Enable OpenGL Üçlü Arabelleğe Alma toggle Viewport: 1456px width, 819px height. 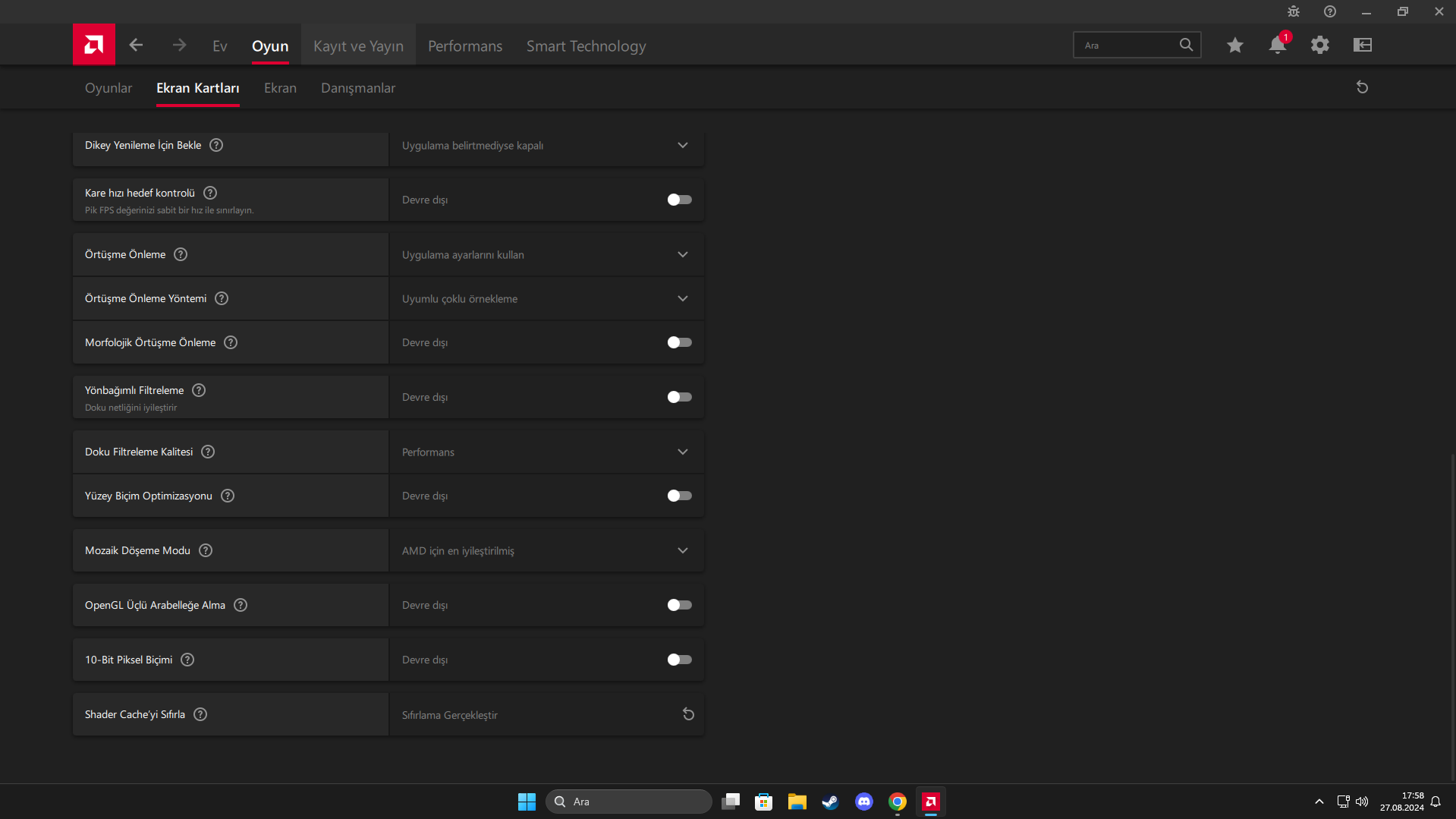point(679,605)
